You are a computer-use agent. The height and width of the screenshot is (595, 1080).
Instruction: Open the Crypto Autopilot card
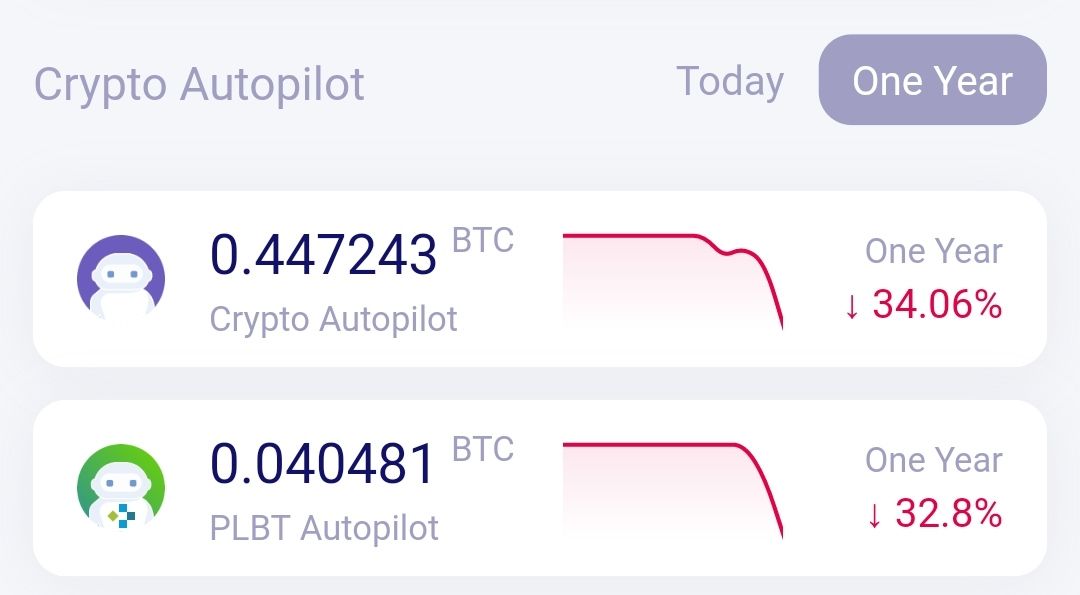pyautogui.click(x=540, y=279)
